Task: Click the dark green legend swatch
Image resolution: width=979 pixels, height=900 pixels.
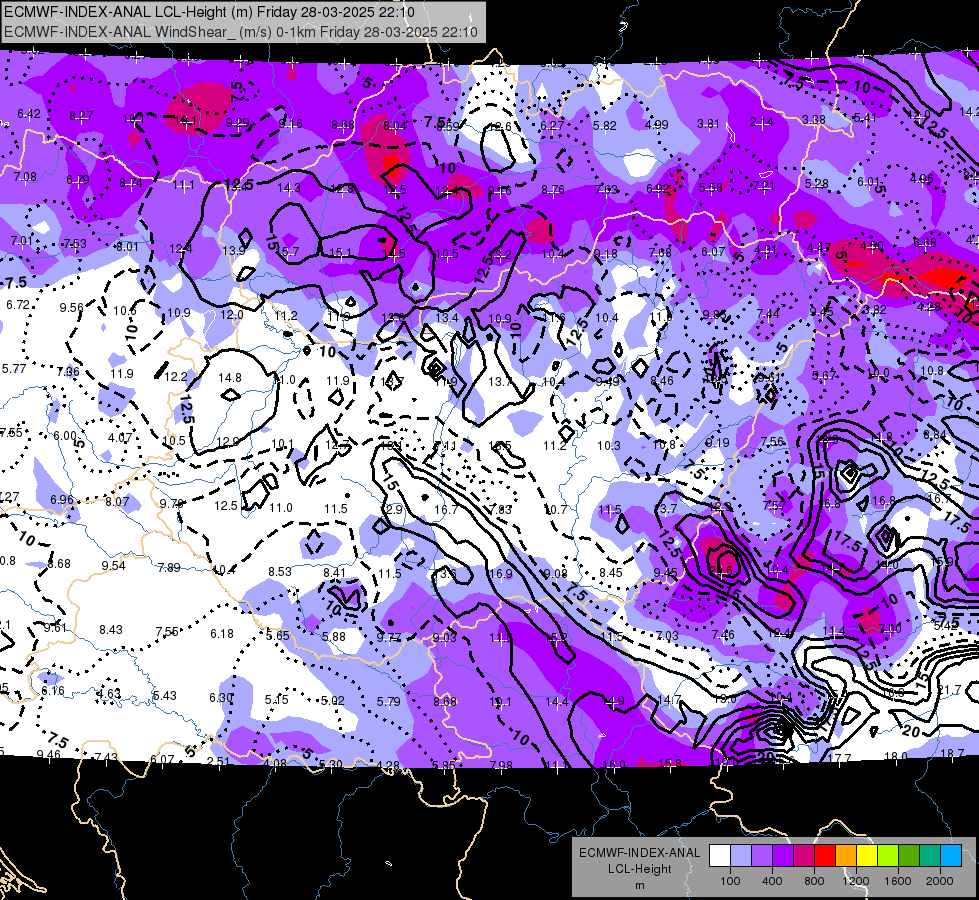Action: tap(909, 855)
